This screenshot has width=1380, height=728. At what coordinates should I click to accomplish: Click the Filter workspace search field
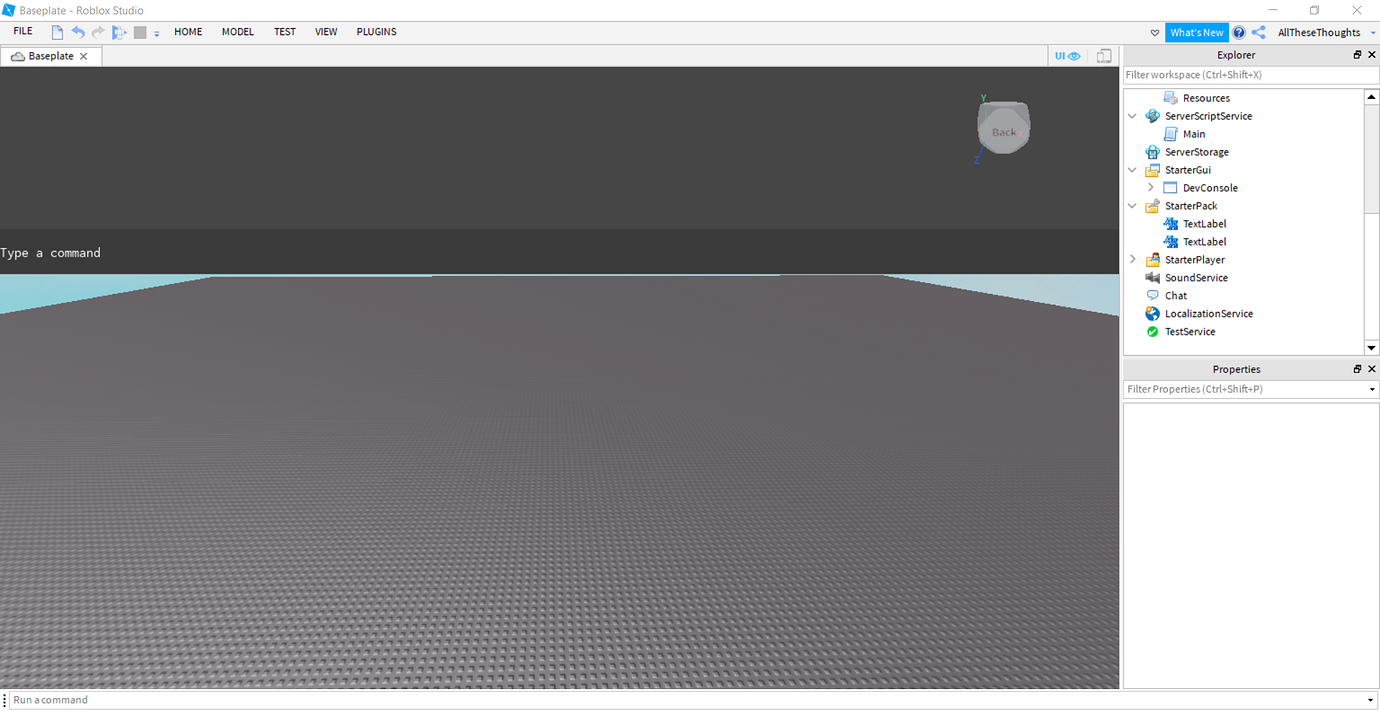tap(1251, 75)
